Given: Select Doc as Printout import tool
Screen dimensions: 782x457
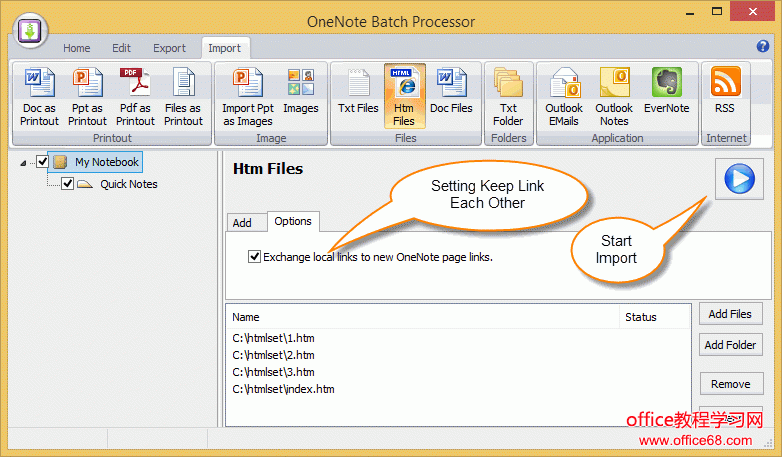Looking at the screenshot, I should (x=39, y=97).
